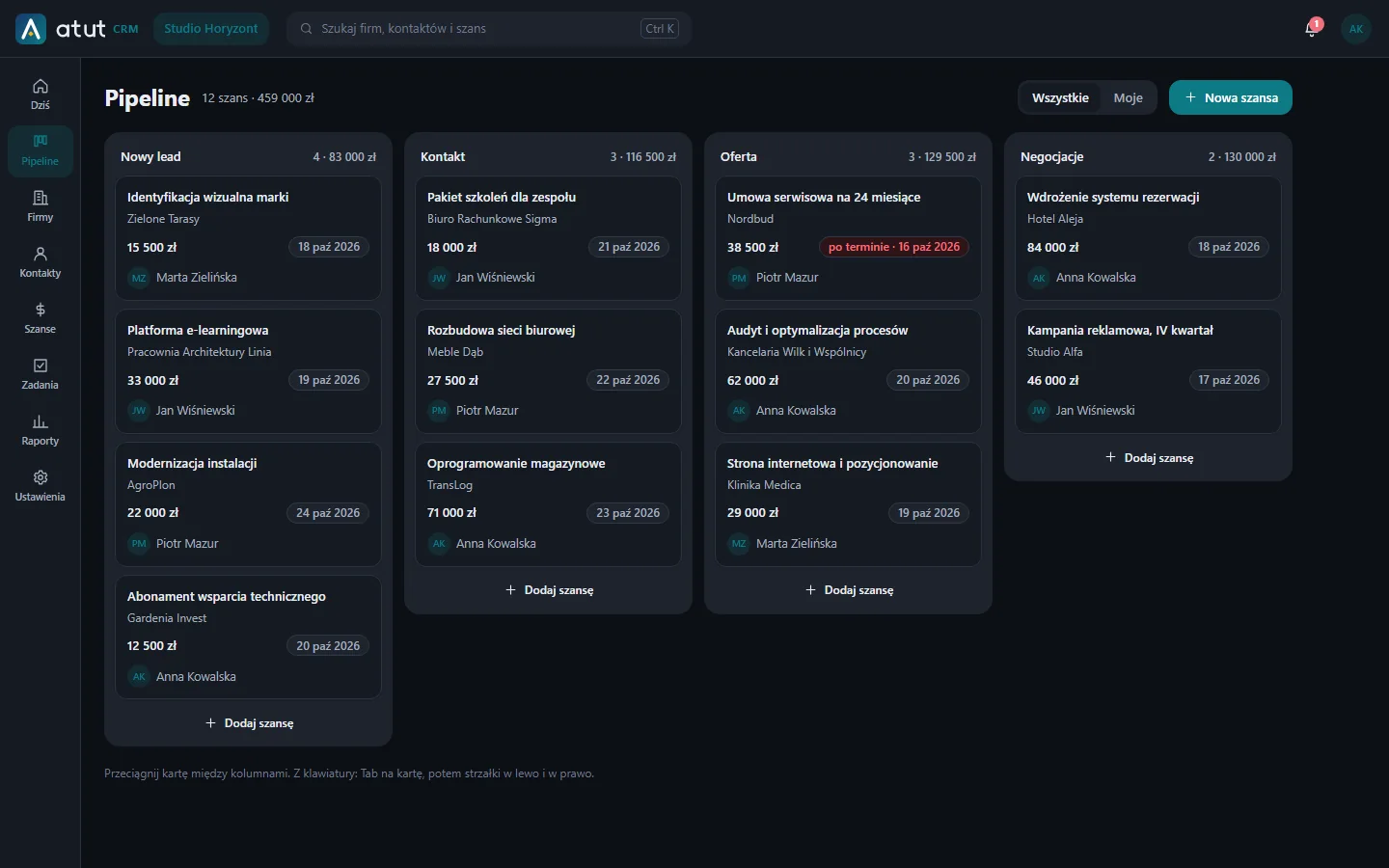1389x868 pixels.
Task: Open Strona internetowa i pozycjonowanie title
Action: tap(832, 464)
